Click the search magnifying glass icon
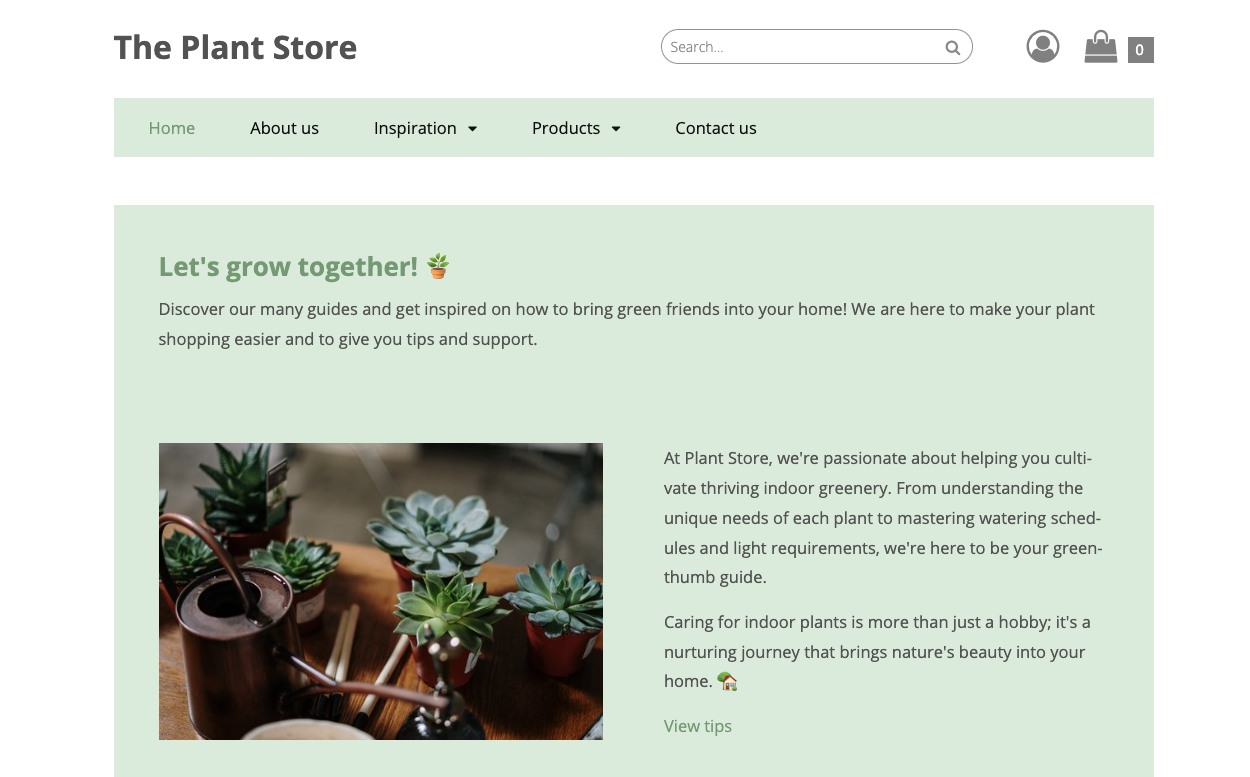 [952, 46]
